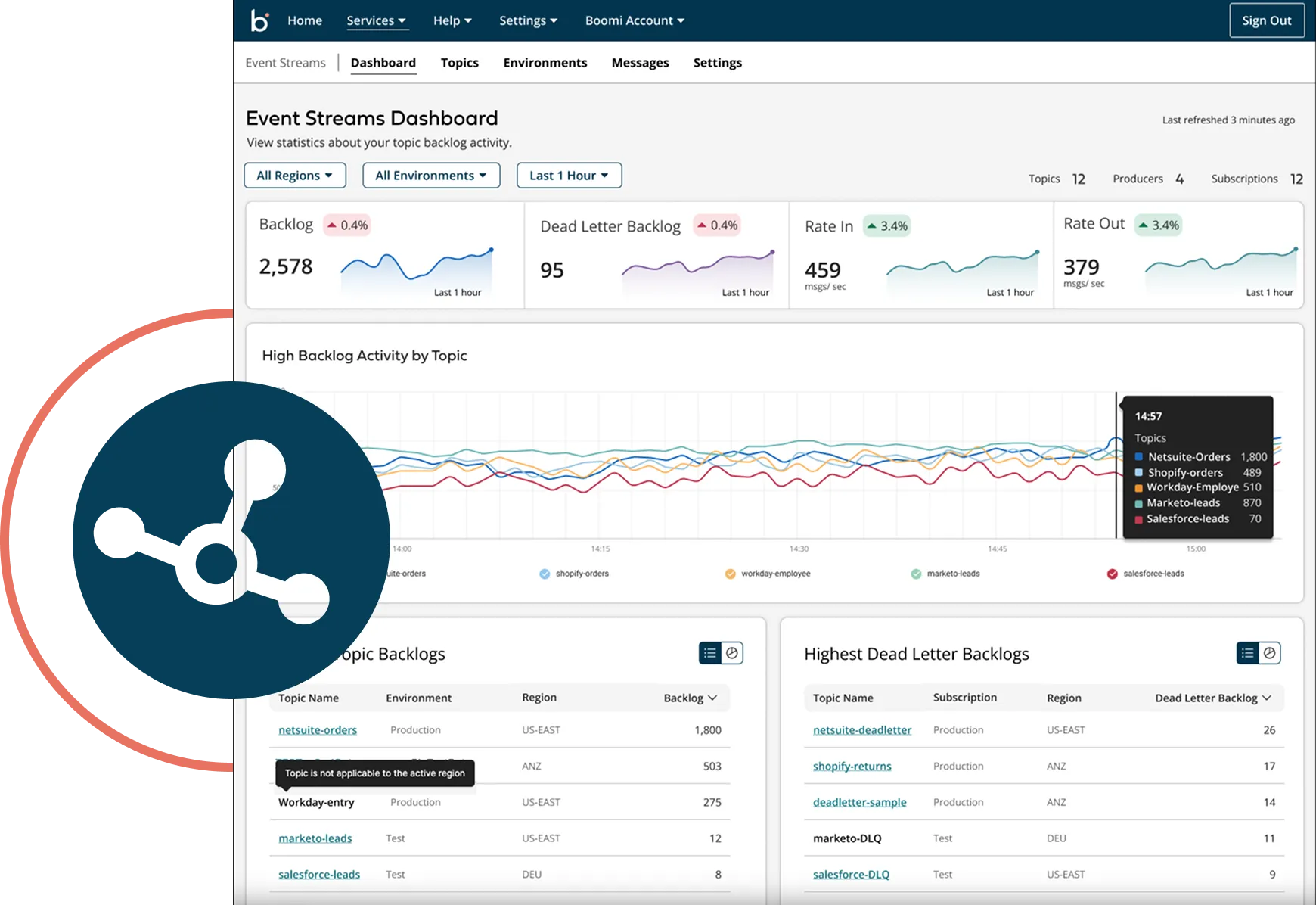Show Dead Letter Backlogs as pie chart
The height and width of the screenshot is (905, 1316).
pyautogui.click(x=1270, y=653)
